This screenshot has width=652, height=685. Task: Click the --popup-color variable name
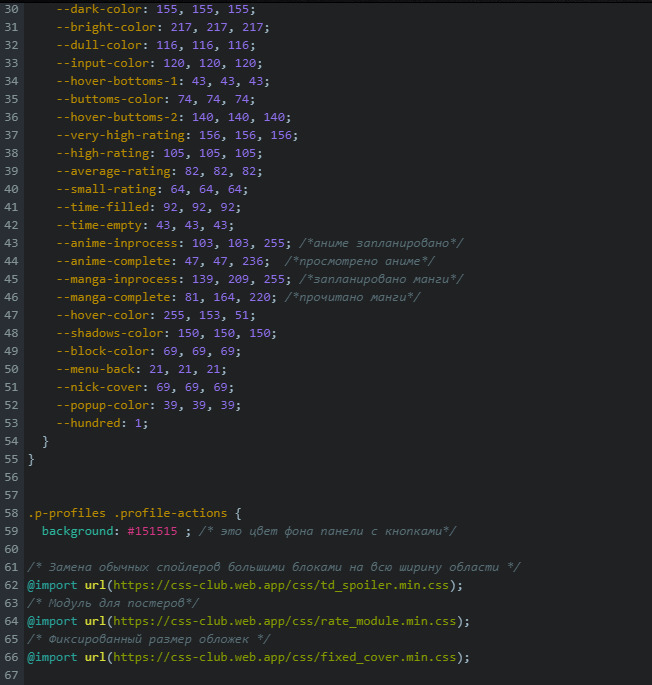(103, 405)
